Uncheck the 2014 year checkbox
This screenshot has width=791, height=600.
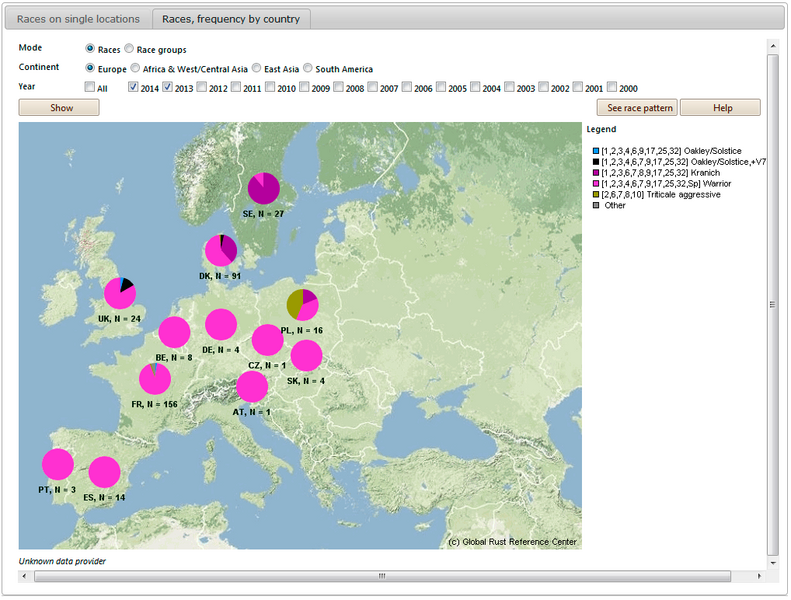pos(134,87)
